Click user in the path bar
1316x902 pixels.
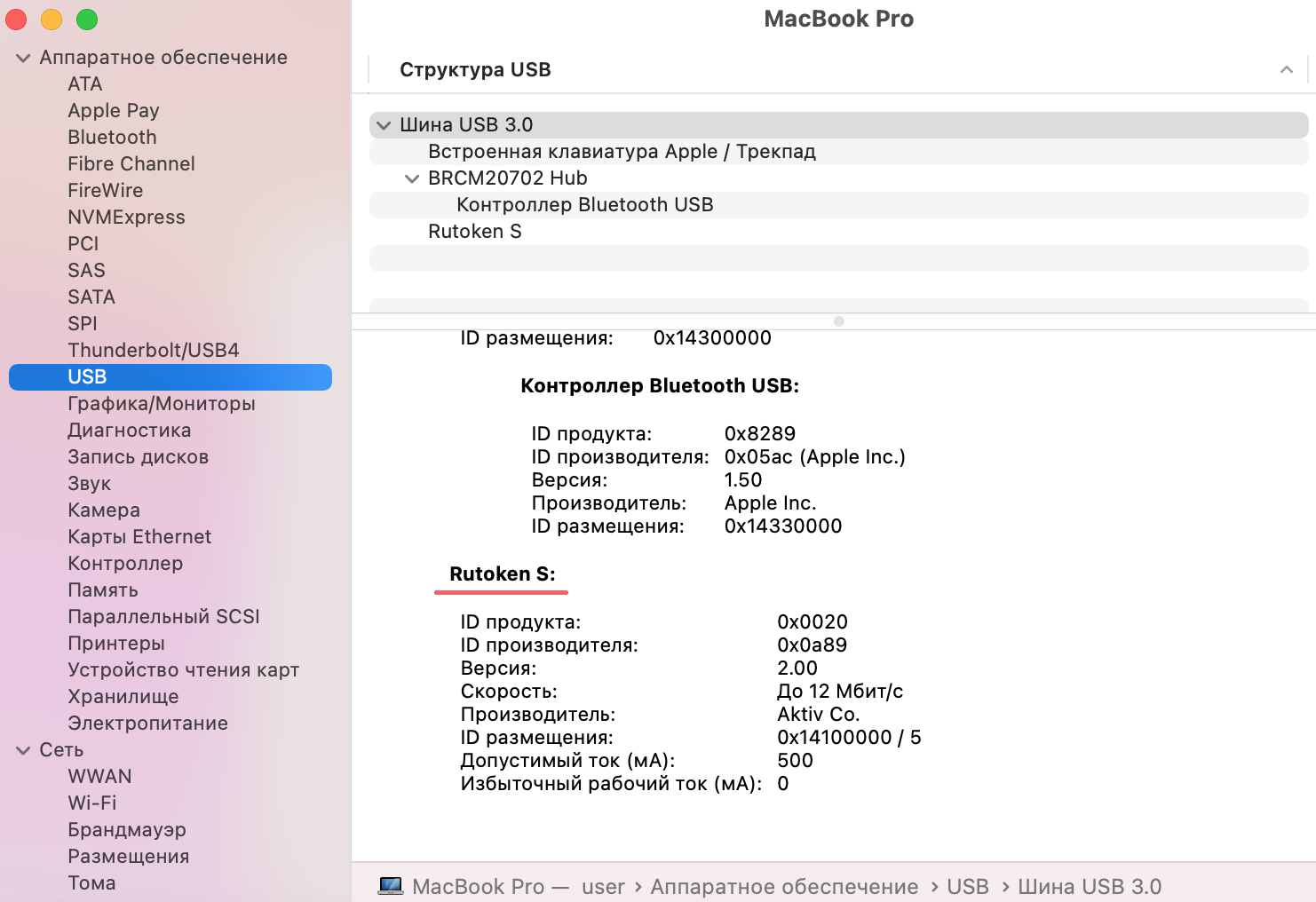[604, 886]
